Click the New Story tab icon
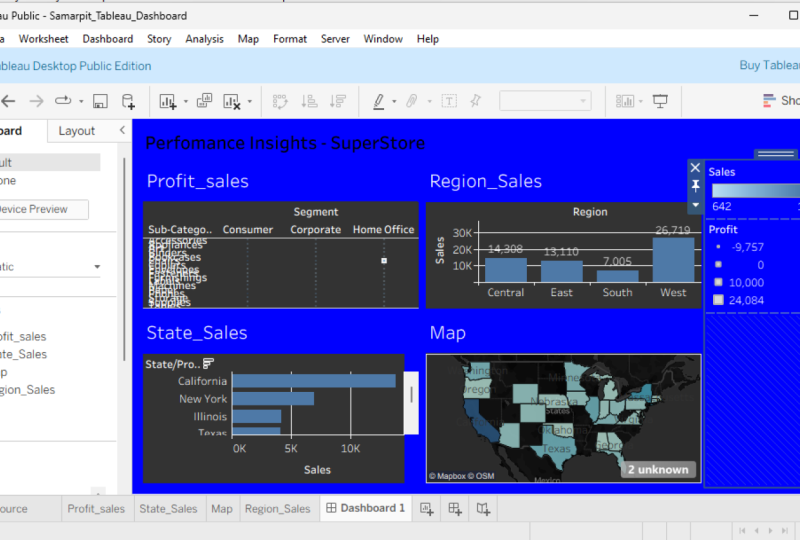The image size is (800, 540). click(483, 509)
